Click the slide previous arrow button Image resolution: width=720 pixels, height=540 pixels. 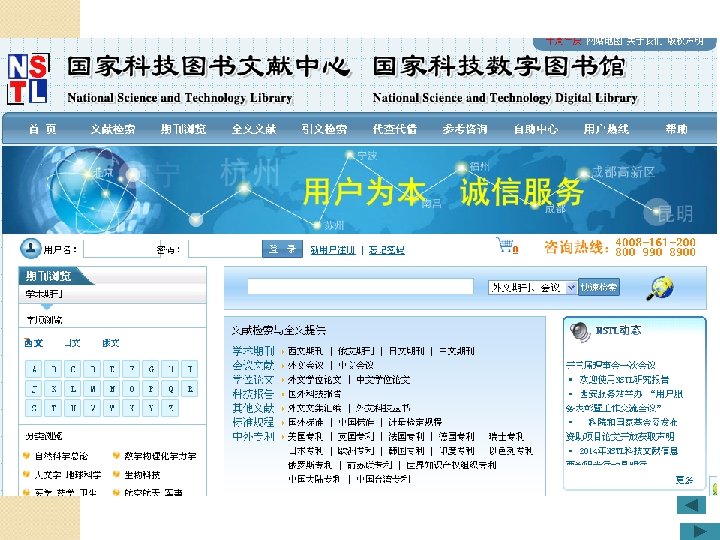(x=691, y=506)
